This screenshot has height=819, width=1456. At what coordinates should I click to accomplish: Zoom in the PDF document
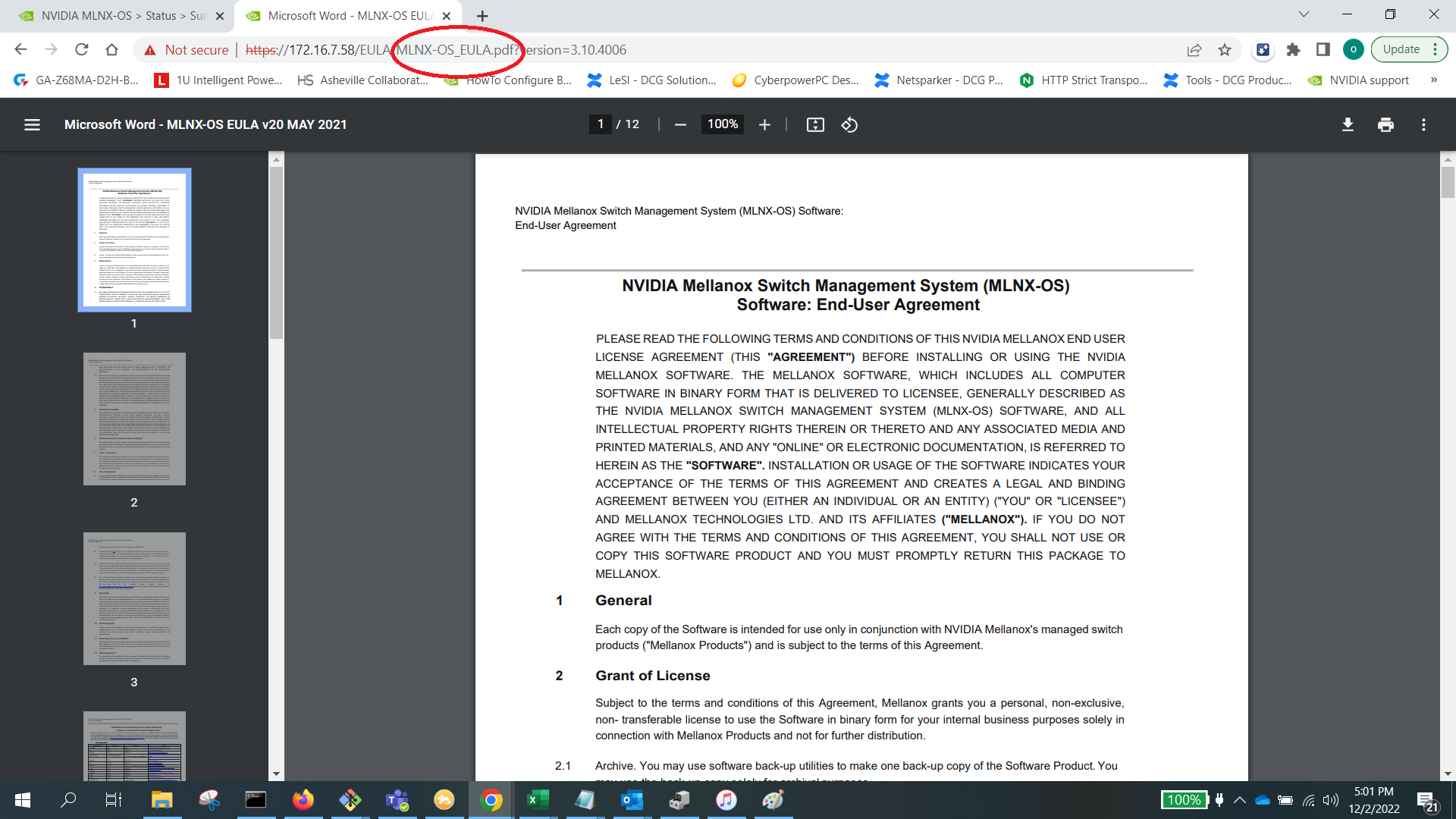click(764, 124)
